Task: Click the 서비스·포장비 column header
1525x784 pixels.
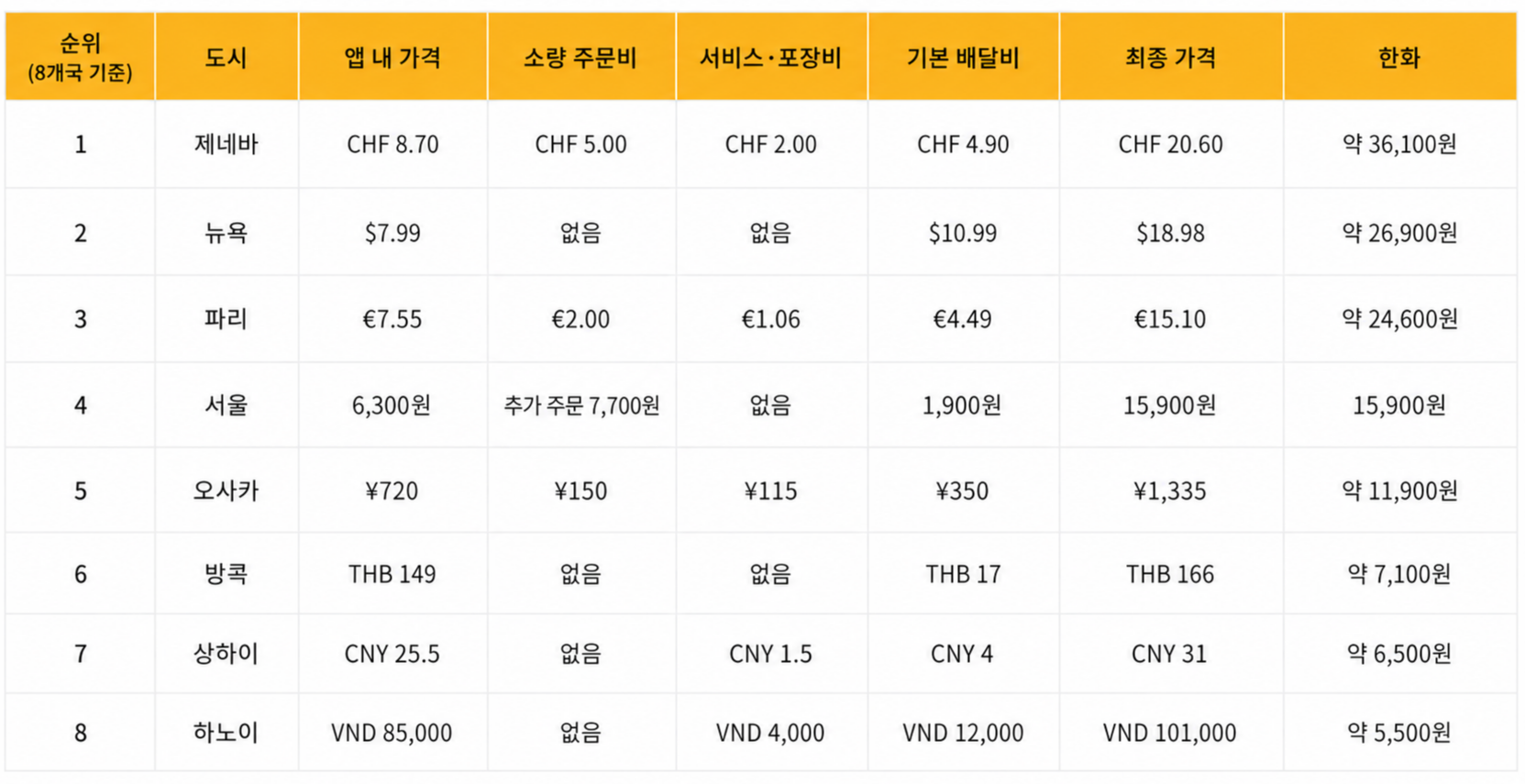Action: pos(771,57)
